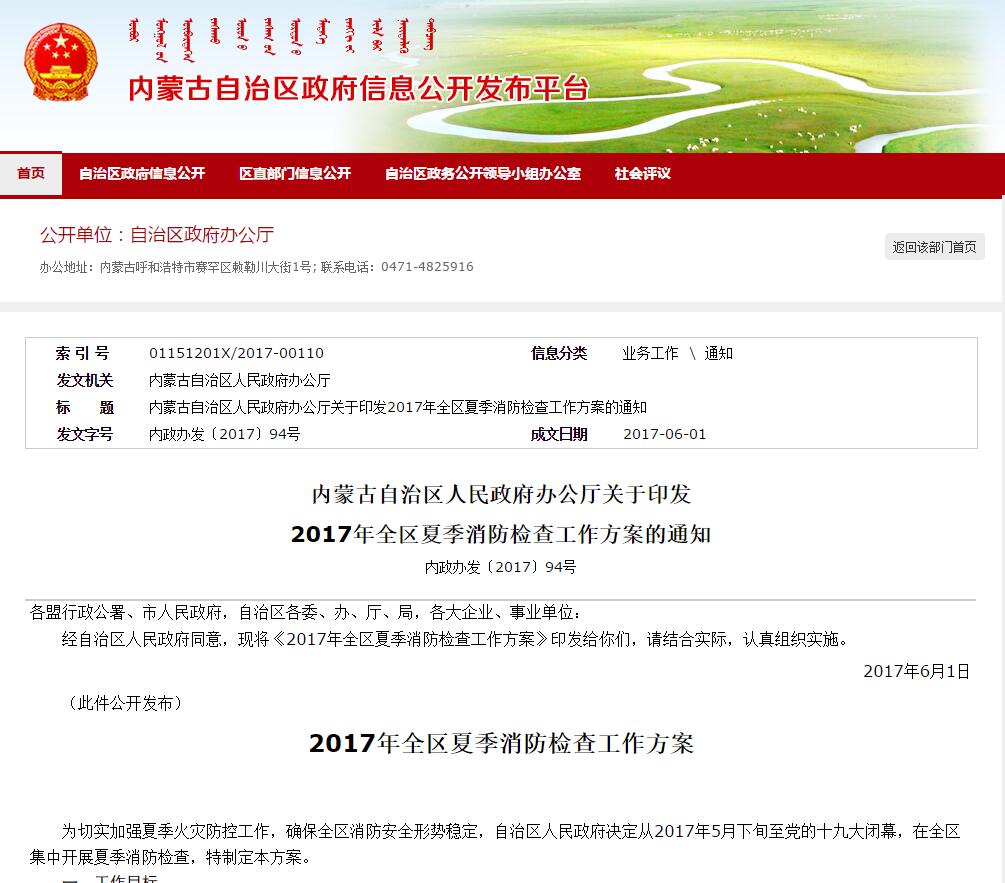Click the document title in the 标题 row
1005x883 pixels.
point(397,407)
